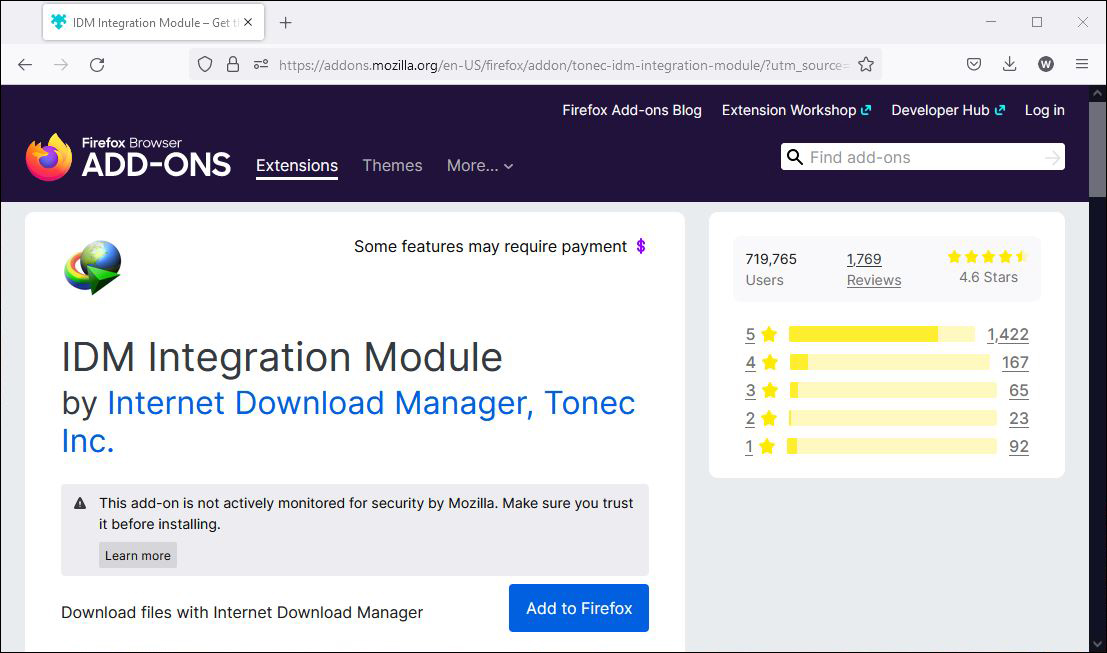Open the site permissions dropdown
The width and height of the screenshot is (1107, 653).
260,64
